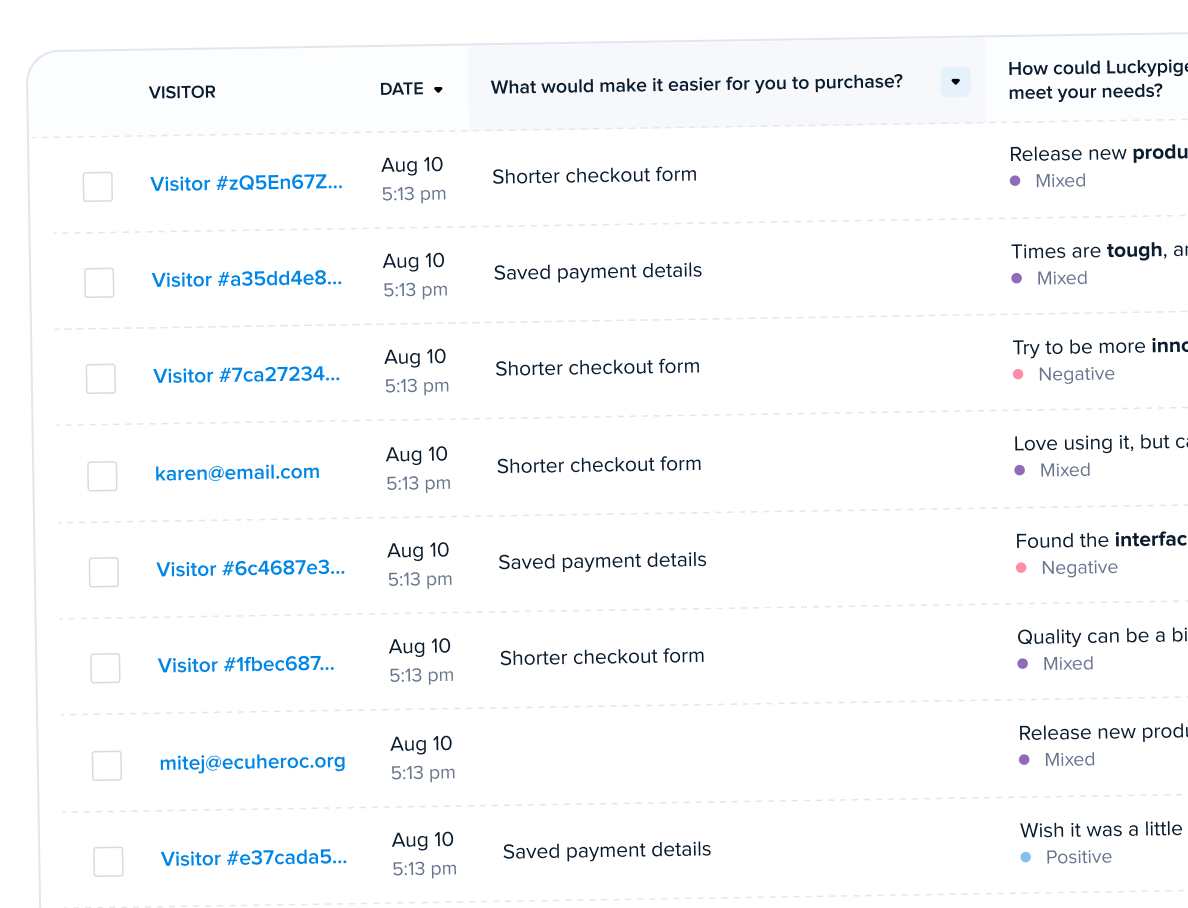Tick checkbox for karen@email.com row

point(102,475)
